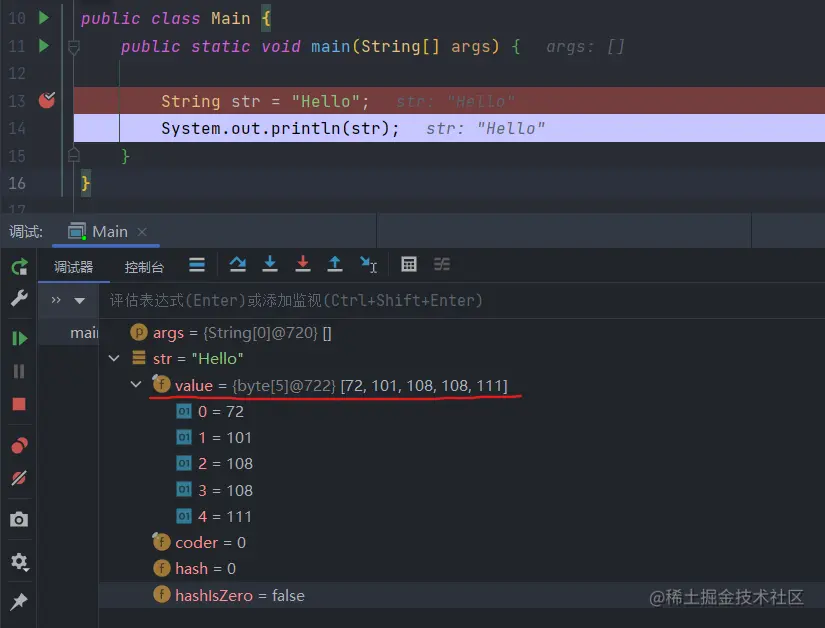Run to cursor
This screenshot has height=628, width=825.
[x=368, y=265]
